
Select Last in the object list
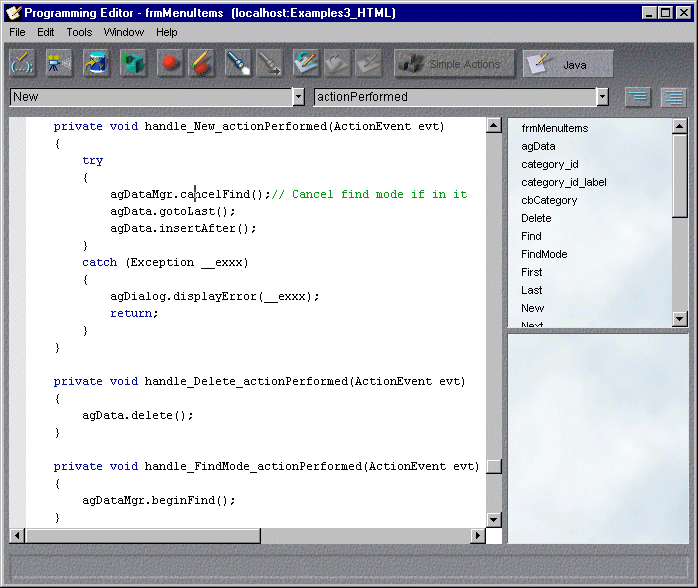[x=532, y=290]
